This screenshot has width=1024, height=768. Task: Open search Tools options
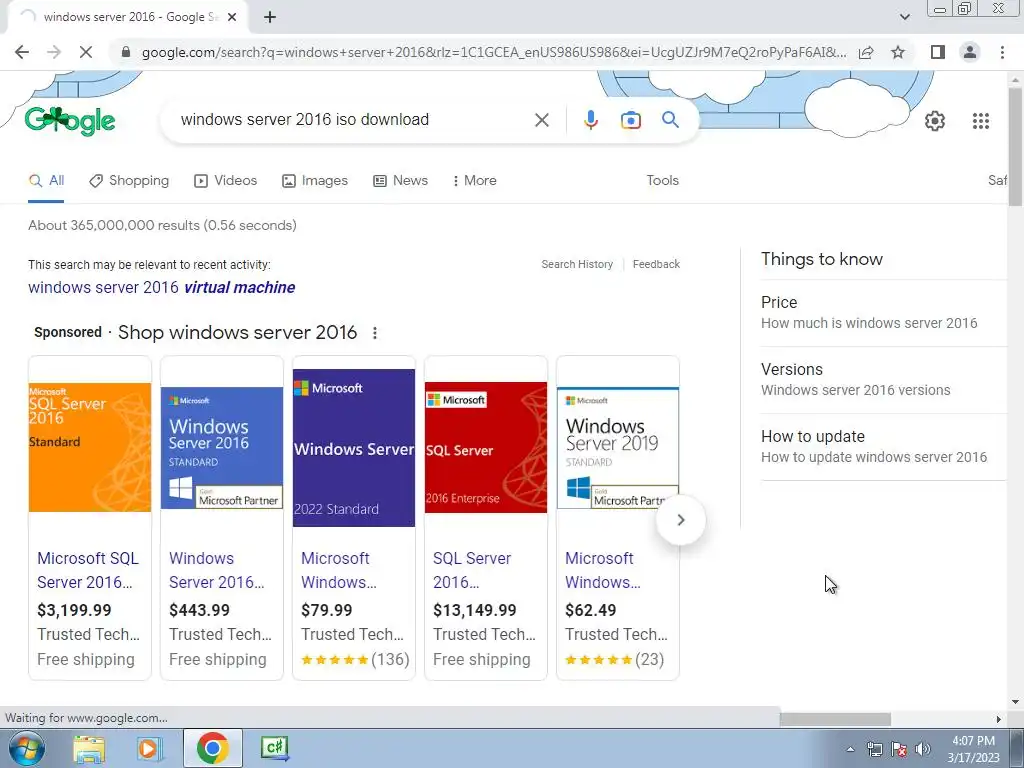tap(662, 181)
